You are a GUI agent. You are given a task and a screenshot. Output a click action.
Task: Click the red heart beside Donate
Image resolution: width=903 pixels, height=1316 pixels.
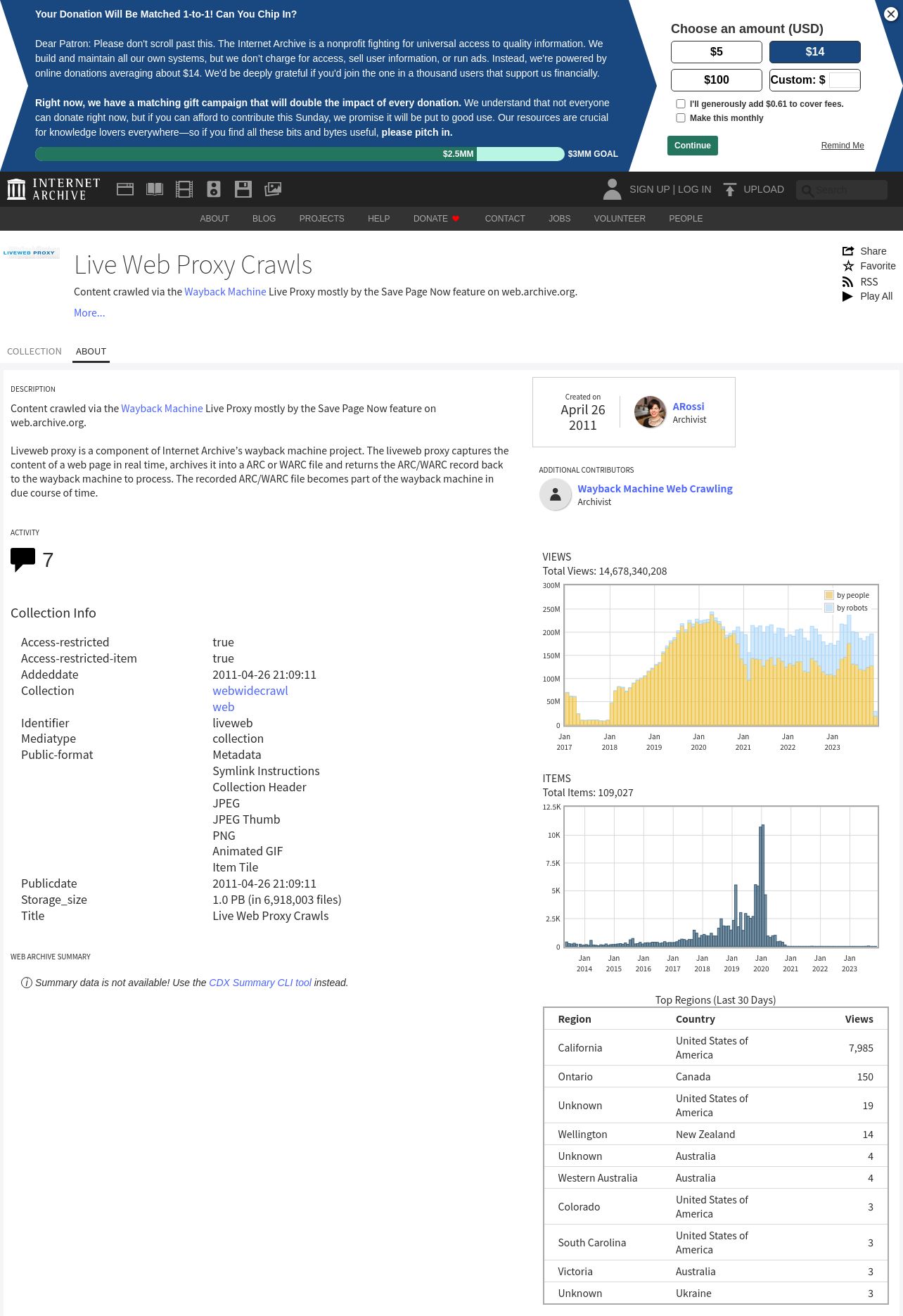tap(456, 219)
